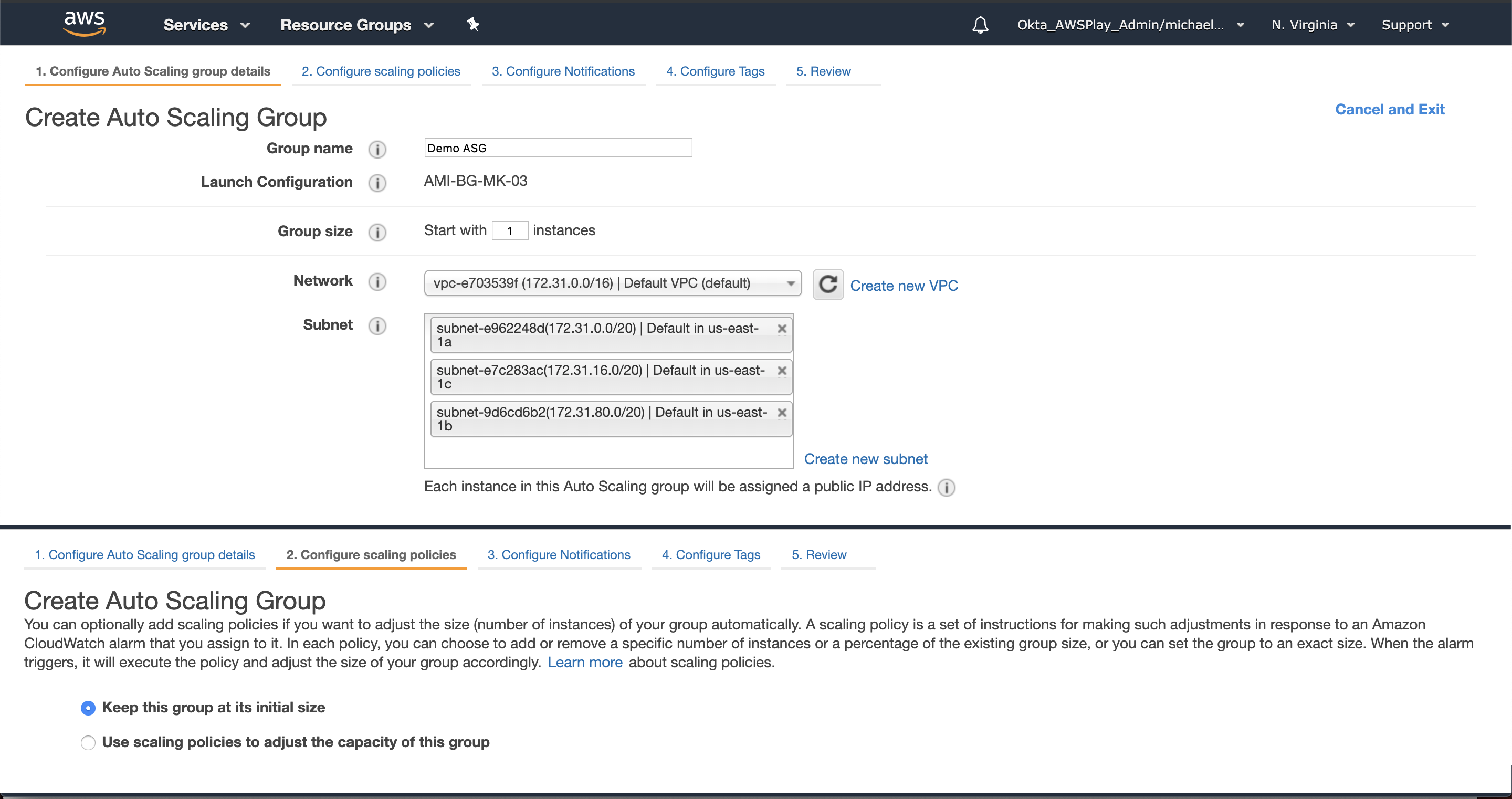Remove subnet-9d6cd6b2 us-east-1b from selection

coord(782,413)
